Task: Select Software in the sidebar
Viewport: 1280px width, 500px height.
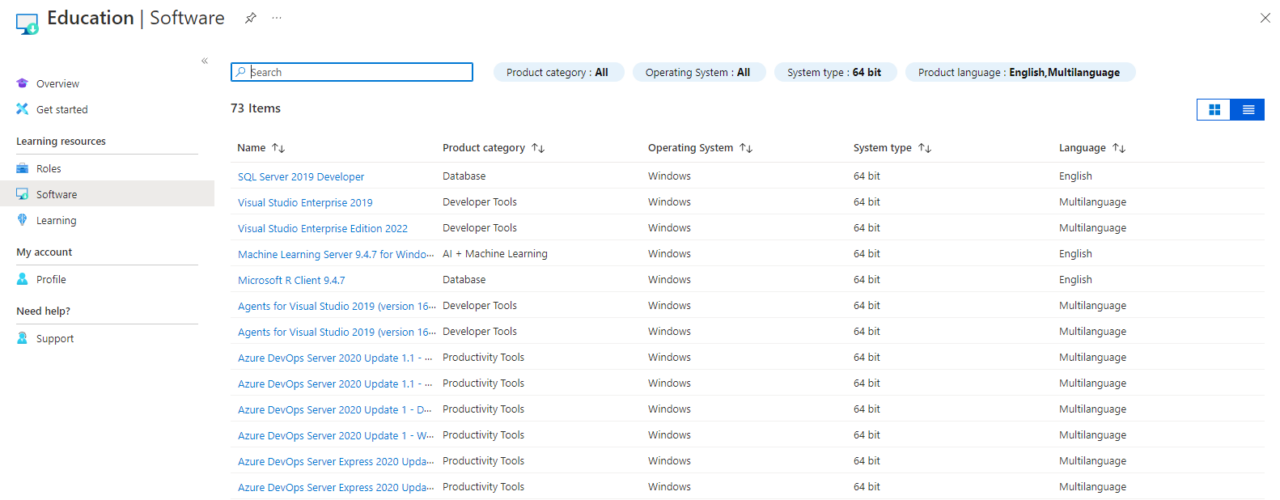Action: point(107,194)
